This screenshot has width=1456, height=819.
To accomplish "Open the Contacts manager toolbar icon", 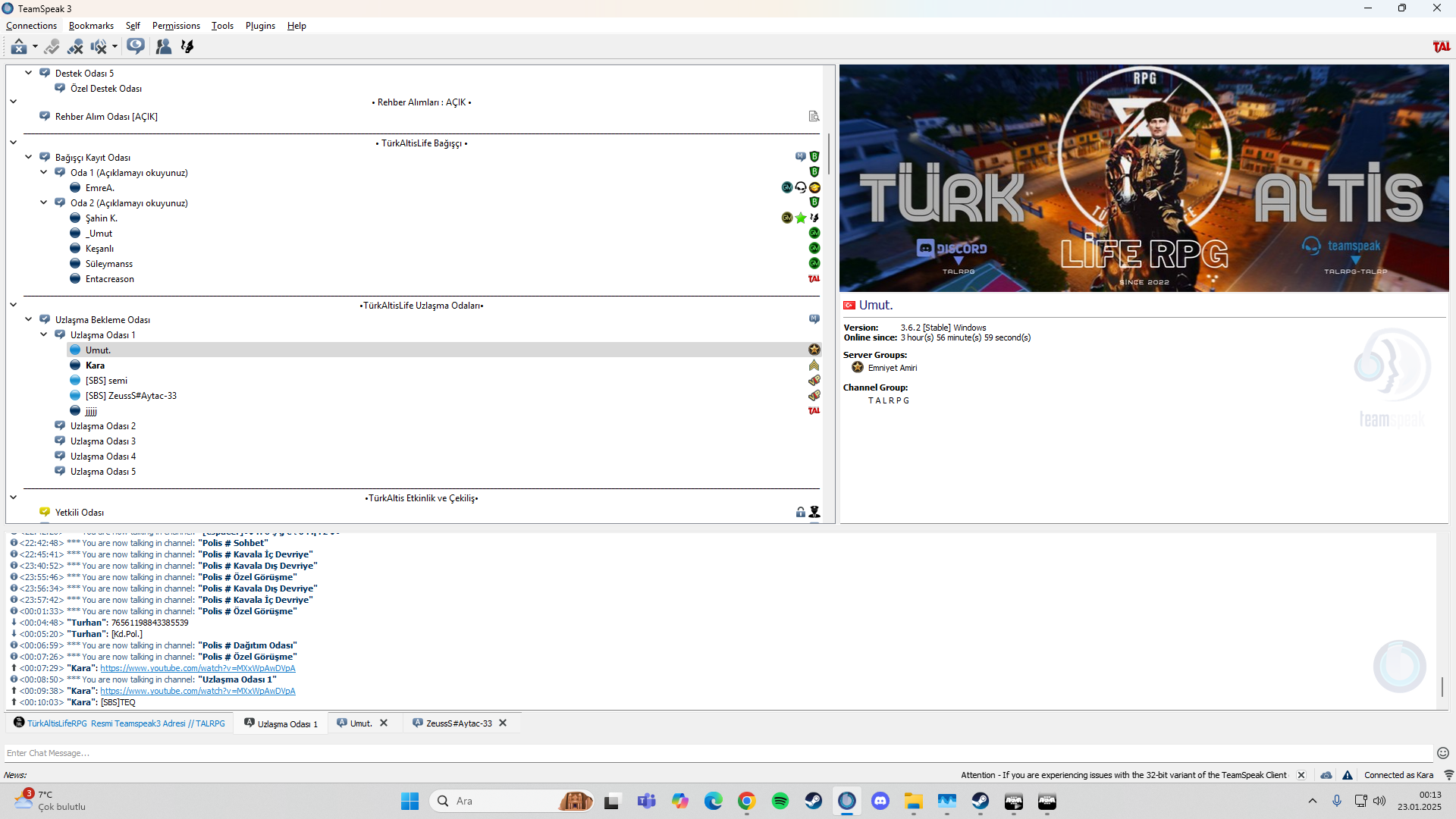I will point(163,47).
